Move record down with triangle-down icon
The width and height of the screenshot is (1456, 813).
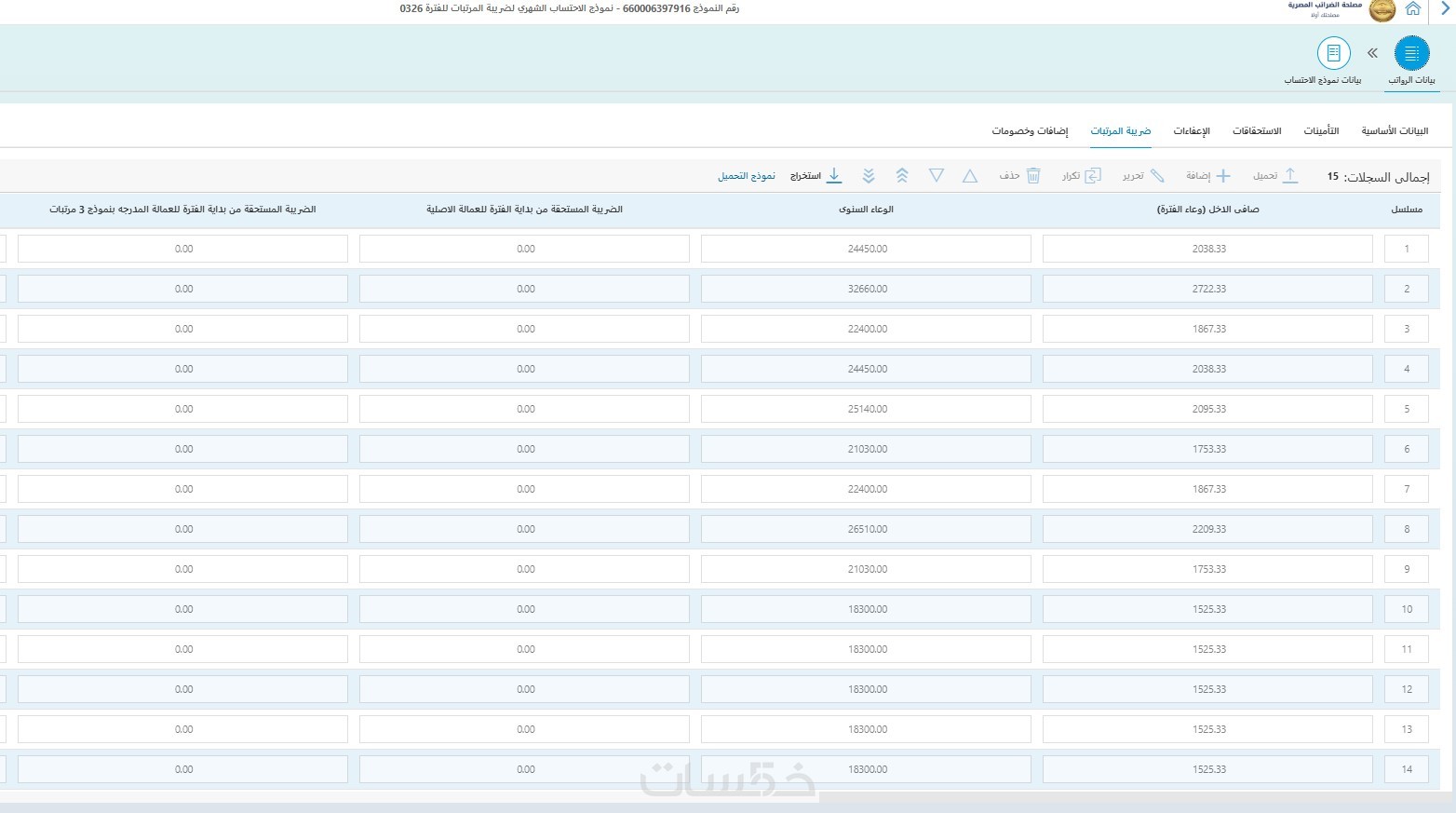[937, 175]
